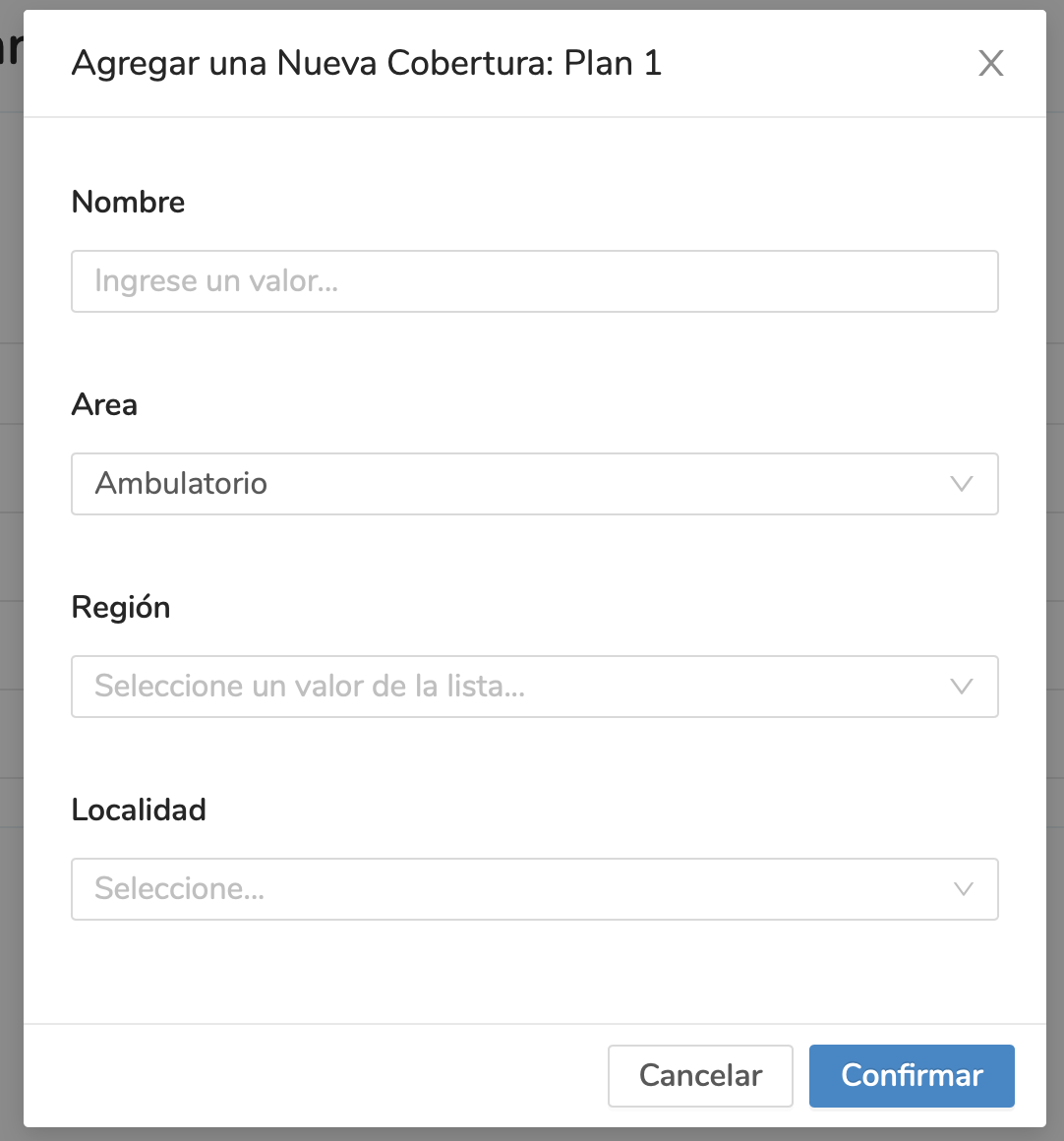Click the Región field label
Screen dimensions: 1064x1141
[121, 607]
